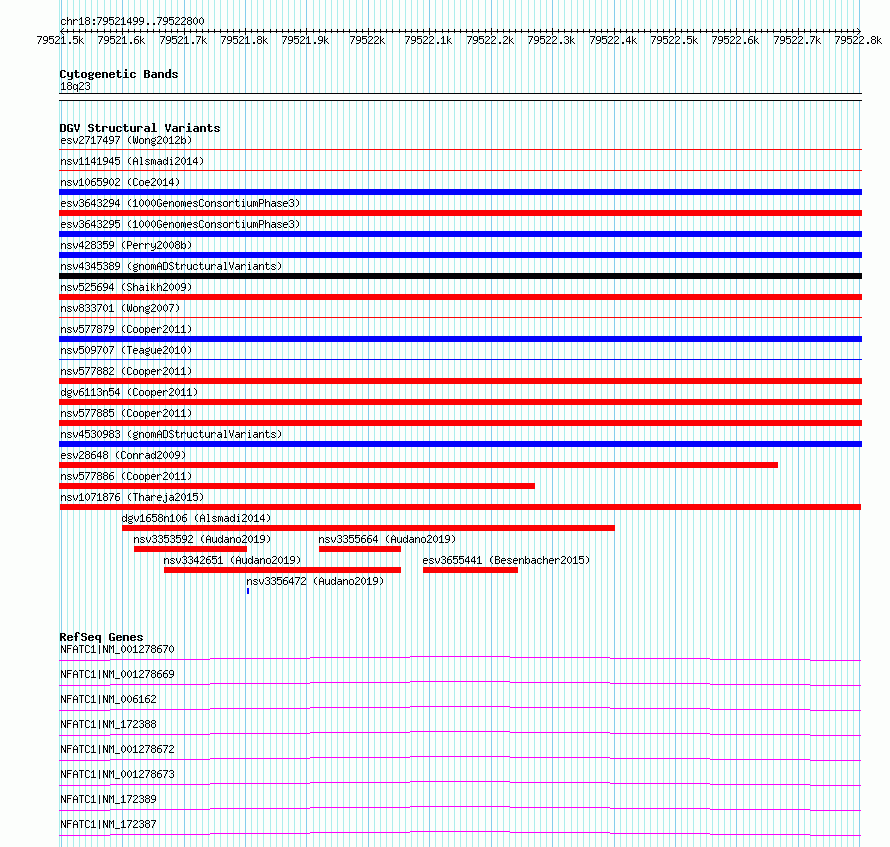Click the red bar under esv3655441
890x847 pixels.
pos(470,570)
